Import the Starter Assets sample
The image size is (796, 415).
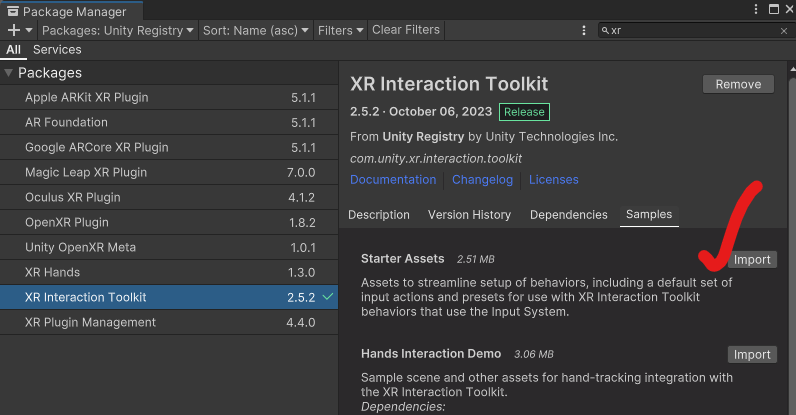click(752, 260)
